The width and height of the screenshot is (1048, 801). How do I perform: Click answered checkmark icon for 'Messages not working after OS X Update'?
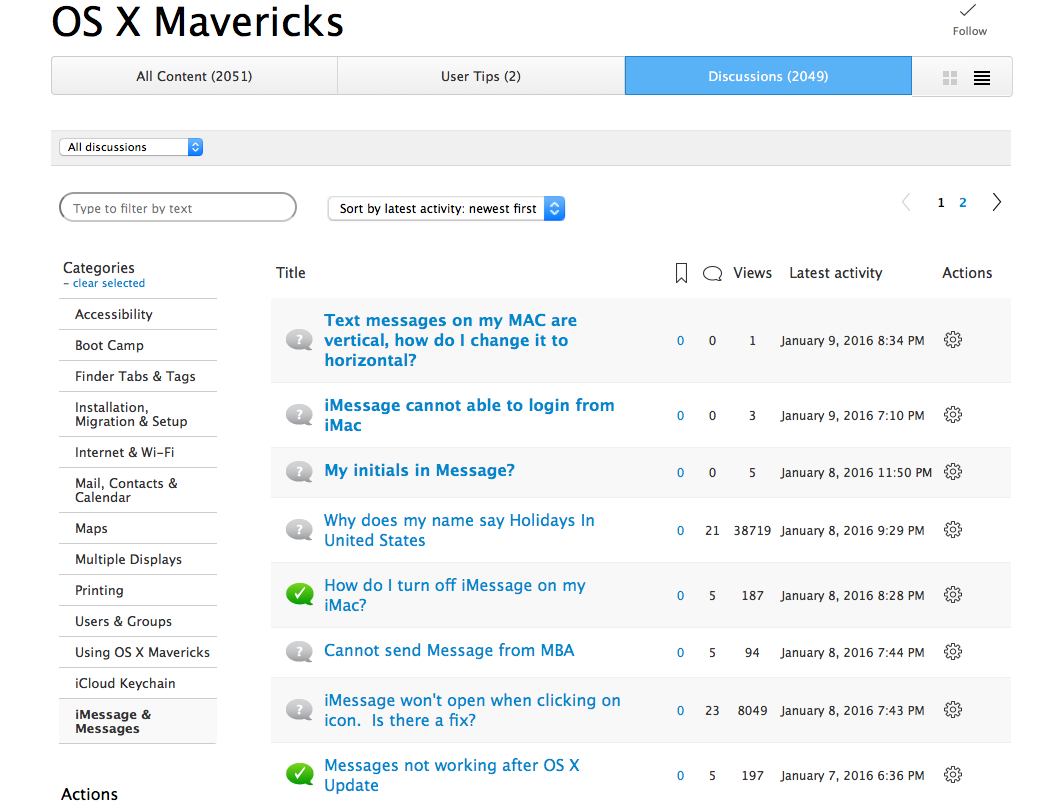click(x=299, y=774)
